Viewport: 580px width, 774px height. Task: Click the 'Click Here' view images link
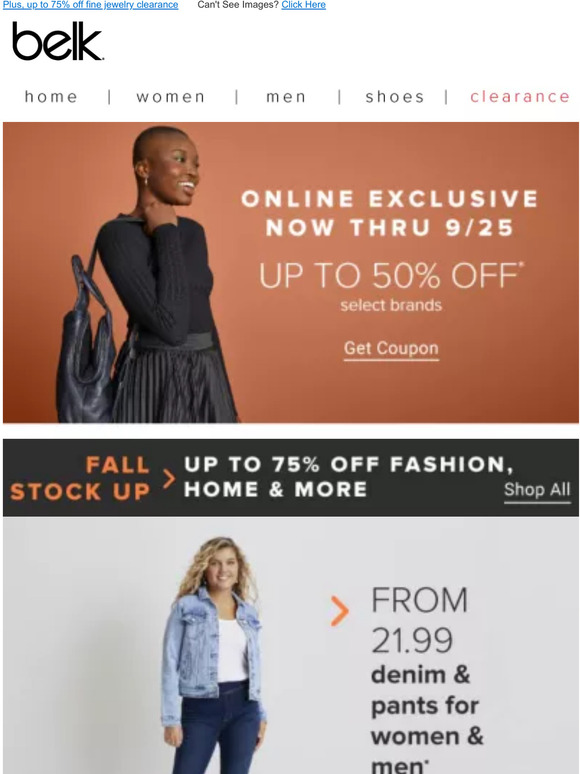(304, 5)
